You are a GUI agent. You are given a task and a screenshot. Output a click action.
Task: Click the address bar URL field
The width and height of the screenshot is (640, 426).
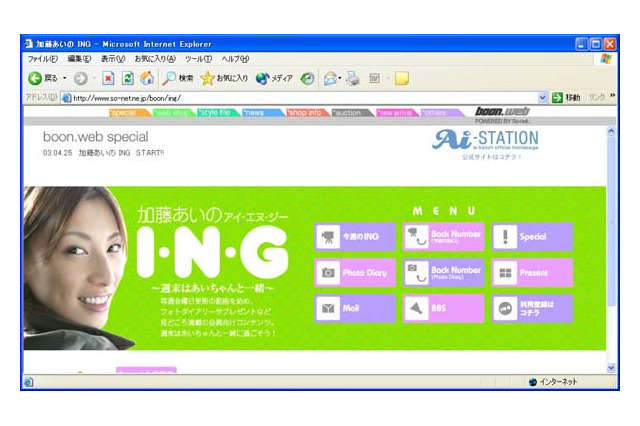pos(300,97)
